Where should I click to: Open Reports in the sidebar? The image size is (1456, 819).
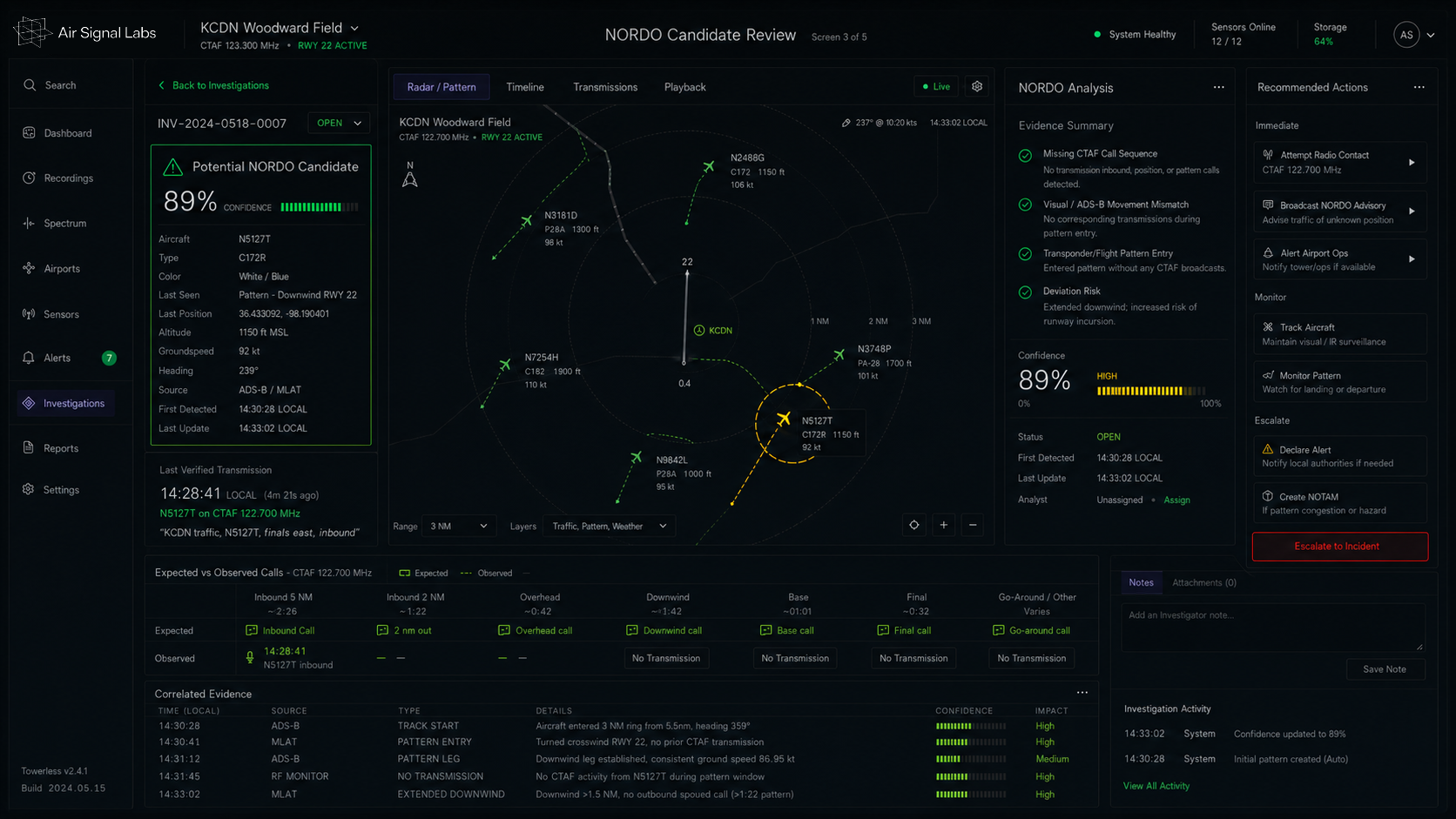click(51, 448)
